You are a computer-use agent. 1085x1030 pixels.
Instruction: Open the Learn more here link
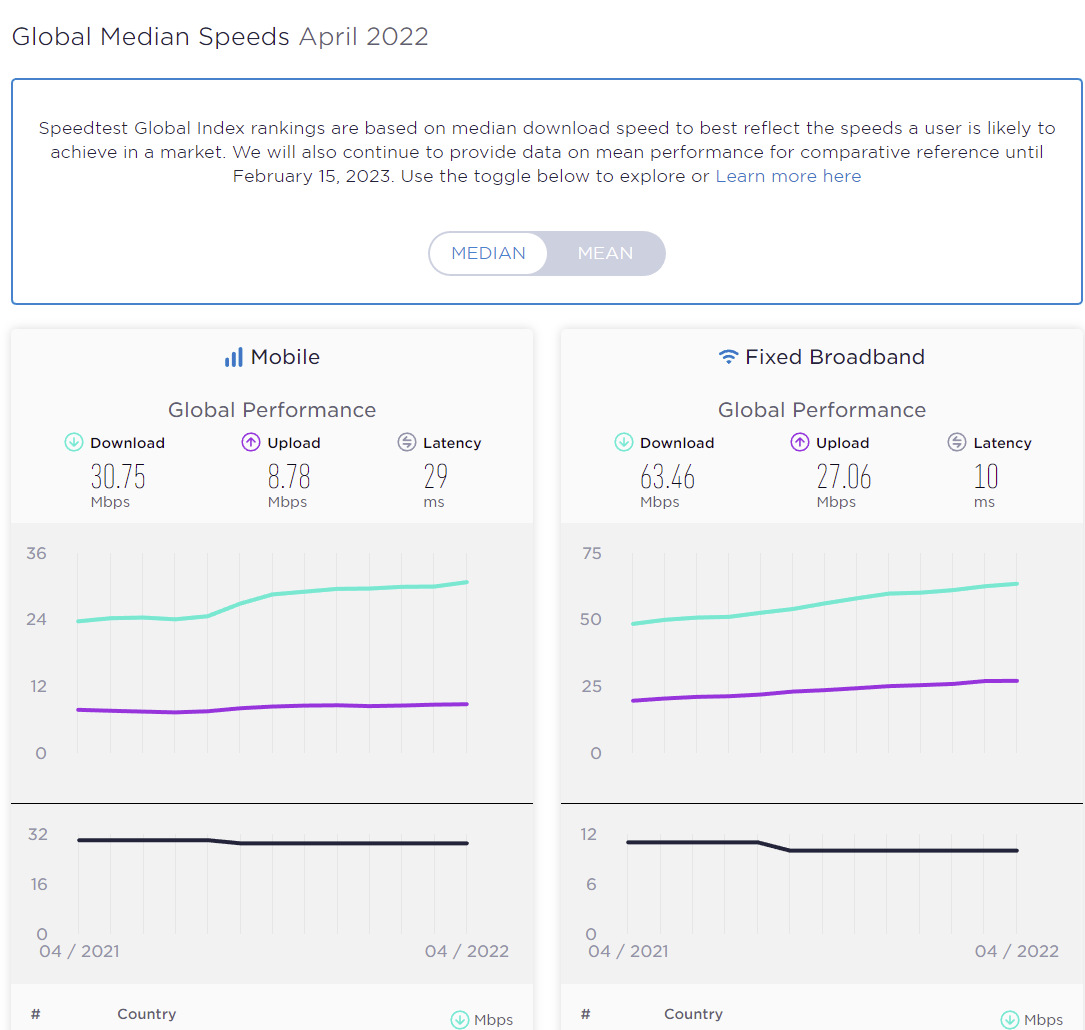coord(788,176)
